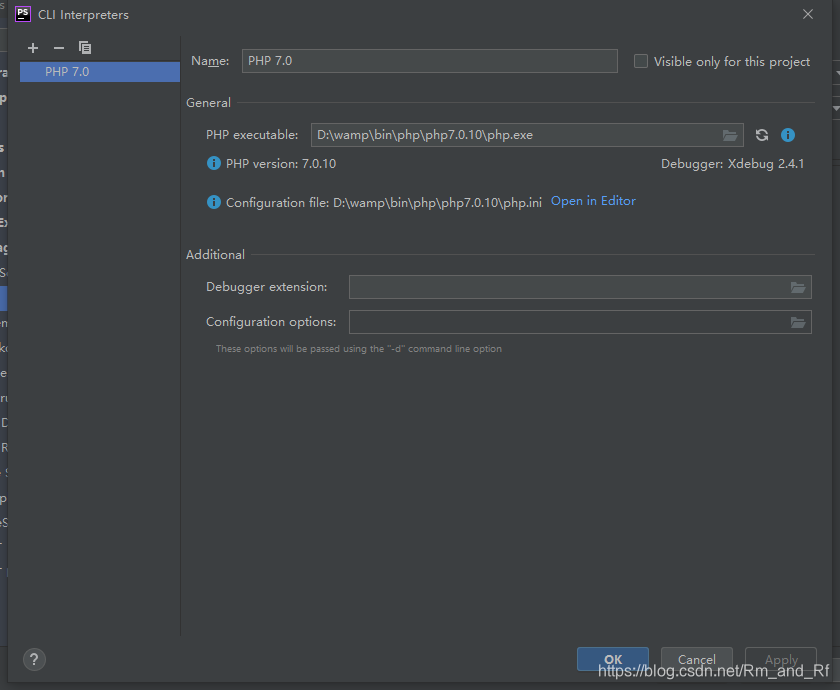This screenshot has height=690, width=840.
Task: Browse Configuration options folder icon
Action: (798, 322)
